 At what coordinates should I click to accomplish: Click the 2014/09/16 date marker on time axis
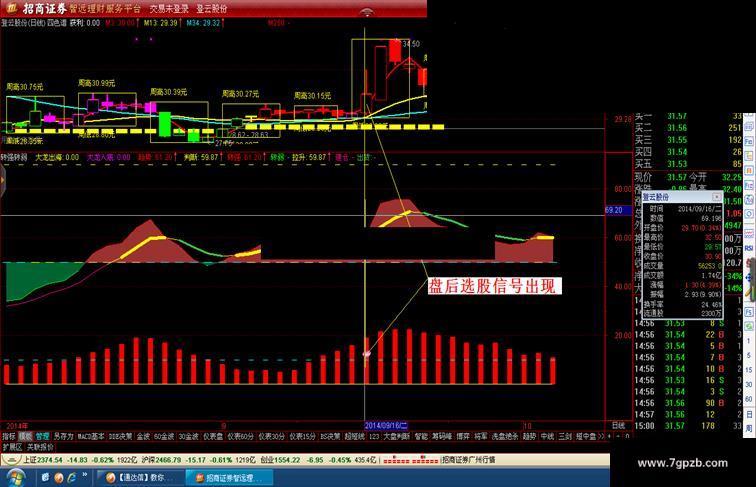(x=386, y=425)
